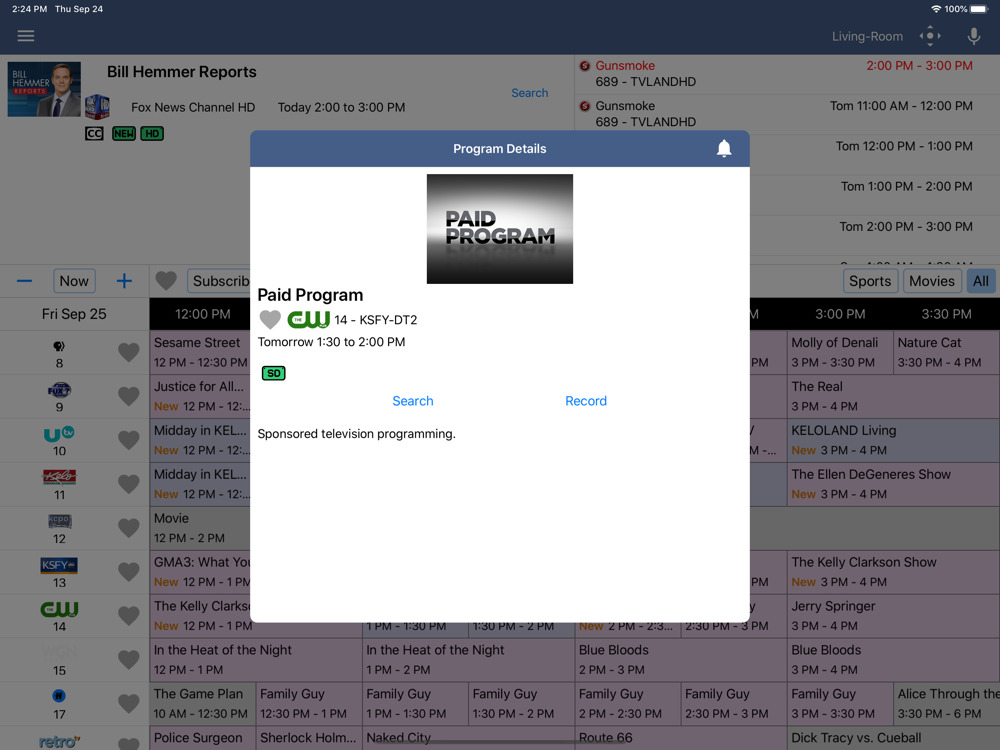
Task: Open The Real 3 PM program
Action: [893, 396]
